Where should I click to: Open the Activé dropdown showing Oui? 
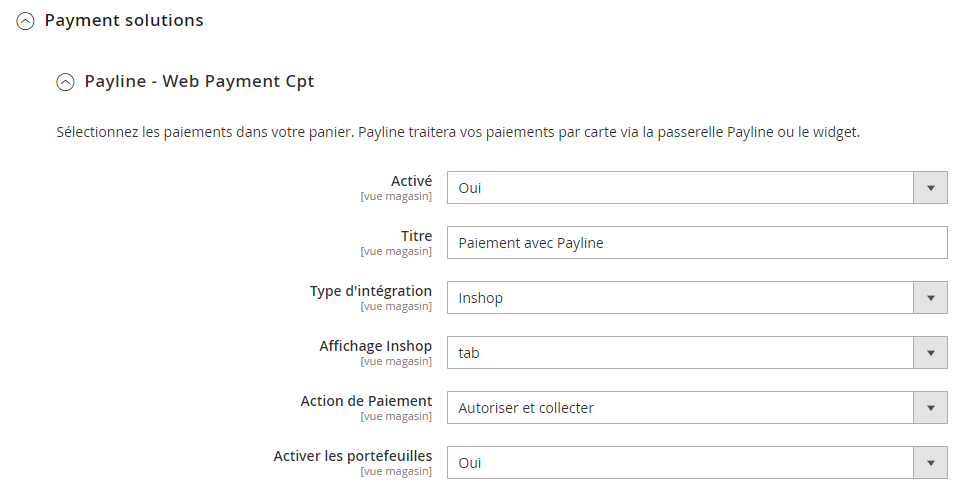pos(680,187)
